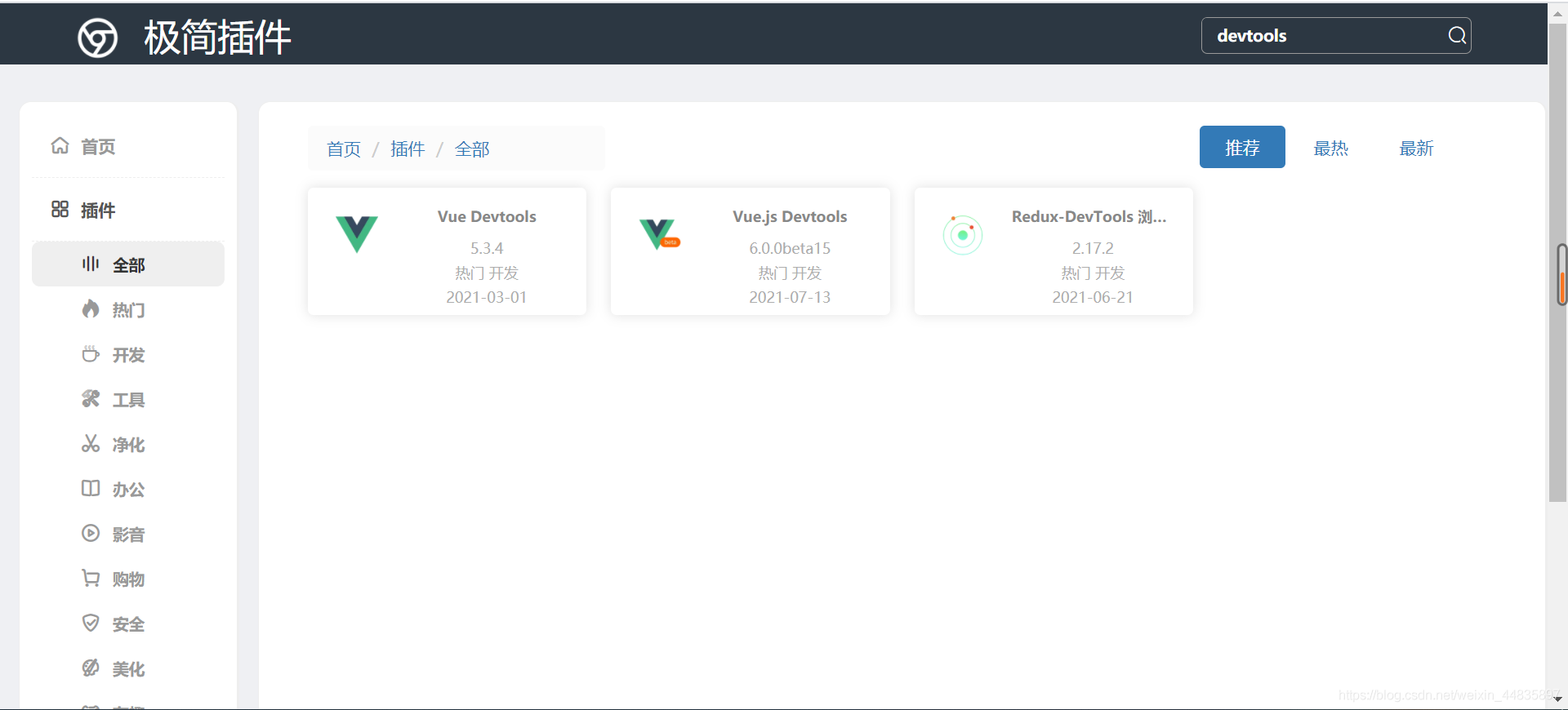
Task: Click the shopping cart icon for 购物
Action: tap(91, 578)
